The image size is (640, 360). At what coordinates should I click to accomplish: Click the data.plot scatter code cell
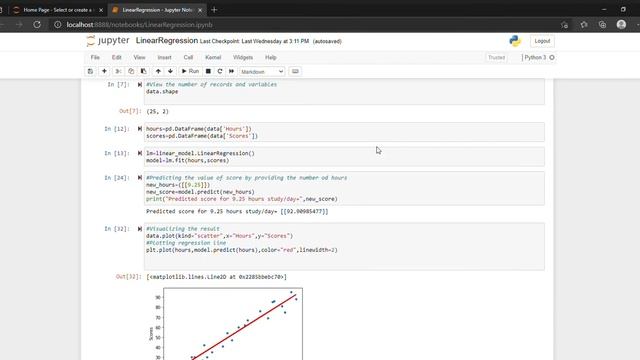[344, 247]
